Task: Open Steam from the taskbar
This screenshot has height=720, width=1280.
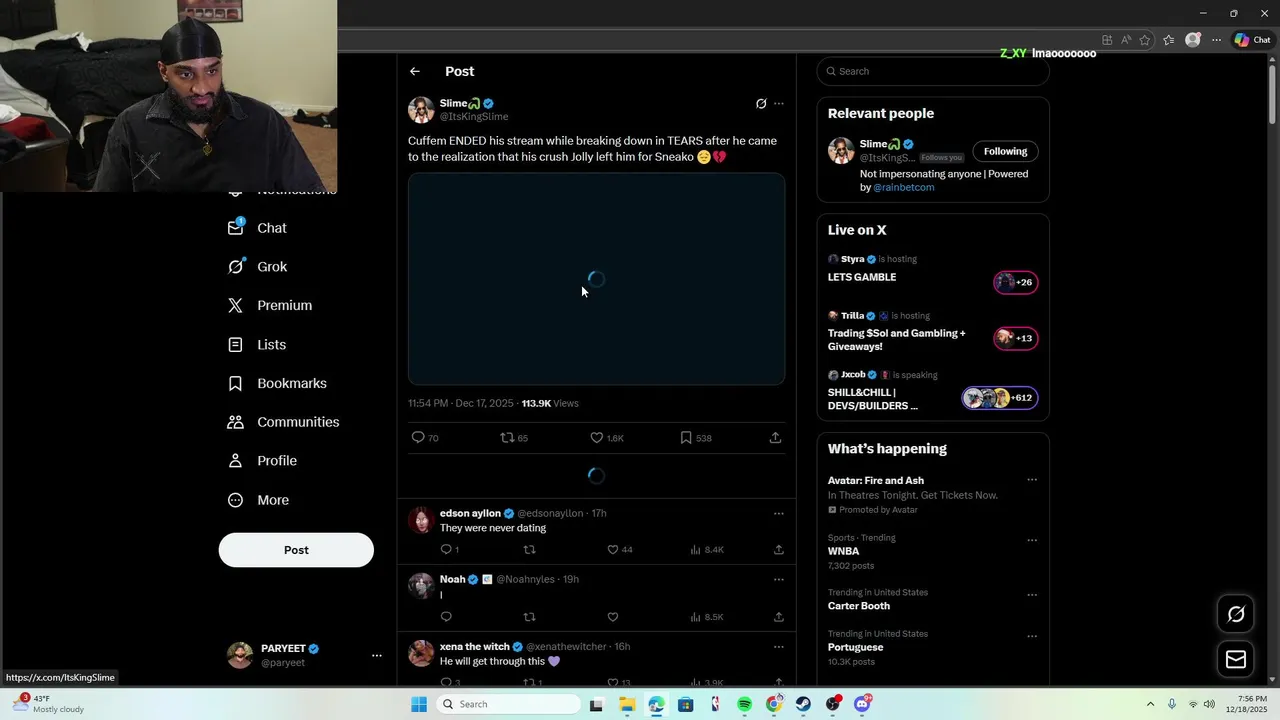Action: (x=803, y=704)
